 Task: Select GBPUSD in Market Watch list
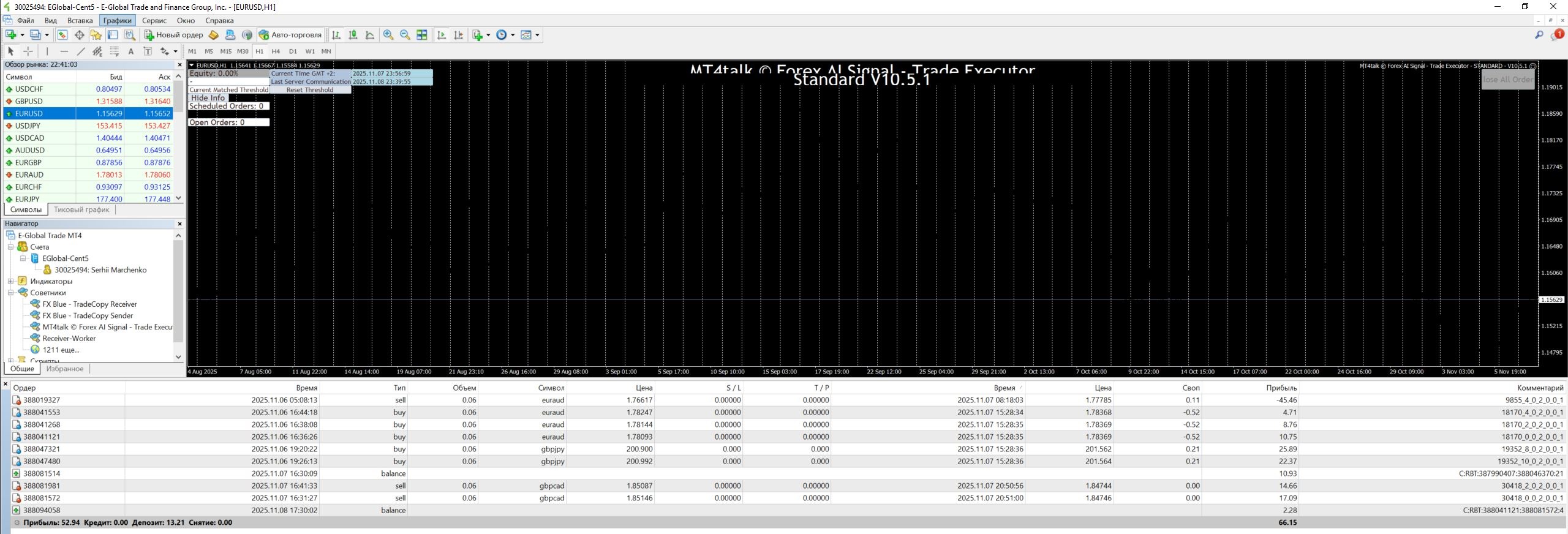(29, 101)
